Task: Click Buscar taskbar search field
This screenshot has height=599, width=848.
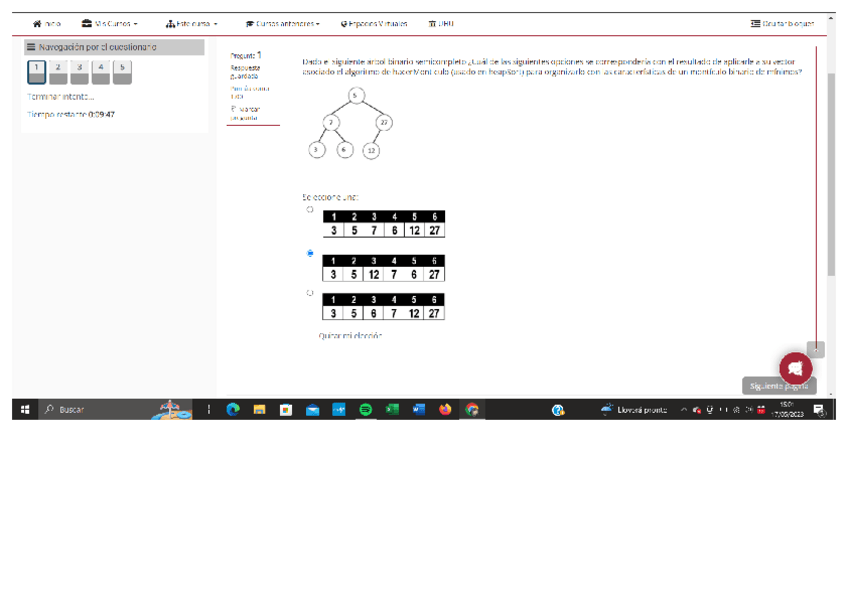Action: point(115,410)
